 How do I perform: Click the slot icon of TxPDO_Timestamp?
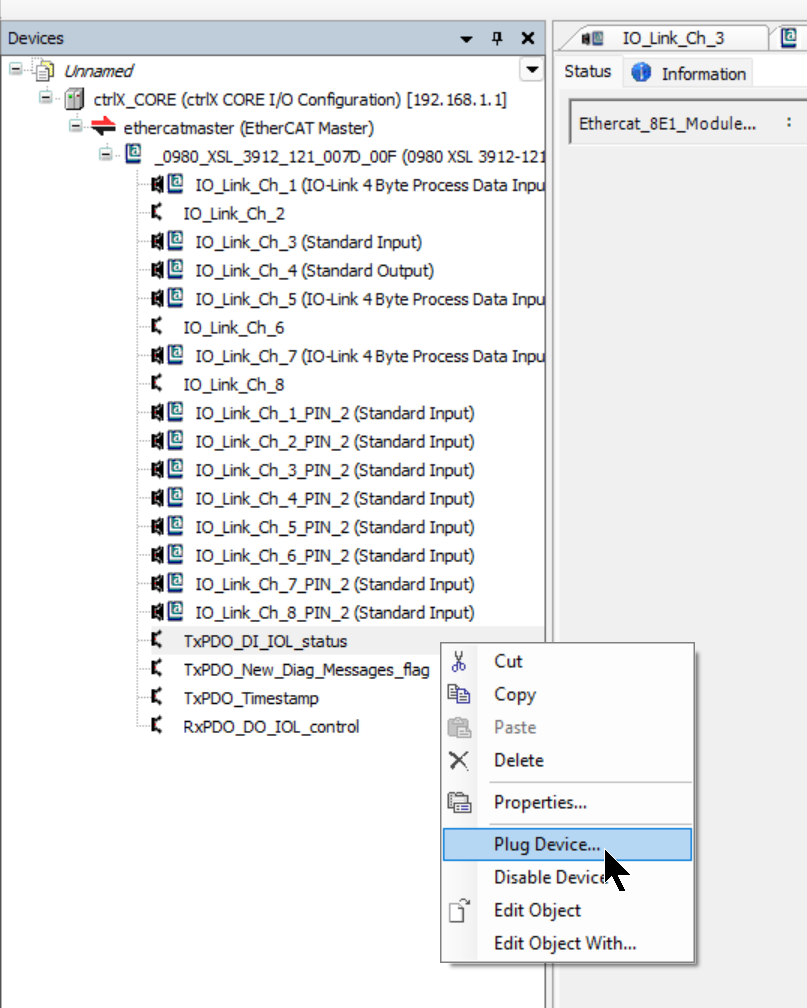(156, 697)
